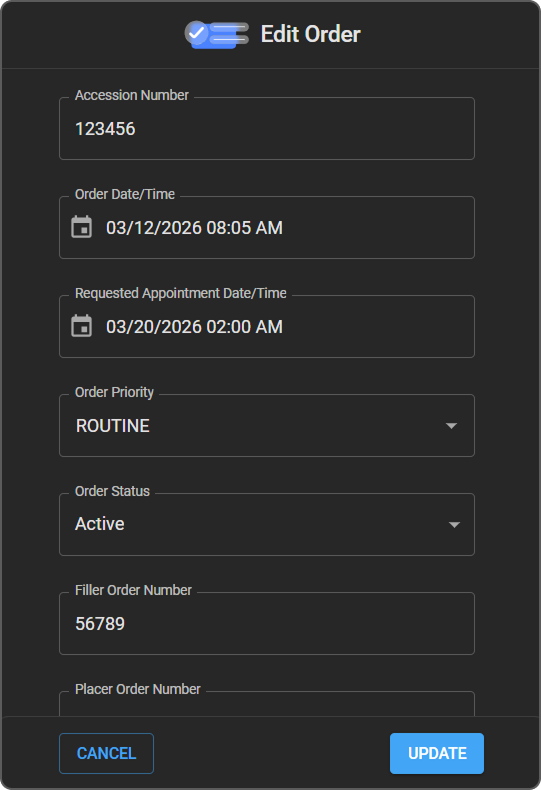Click the Order Priority label
This screenshot has width=541, height=790.
tap(114, 392)
